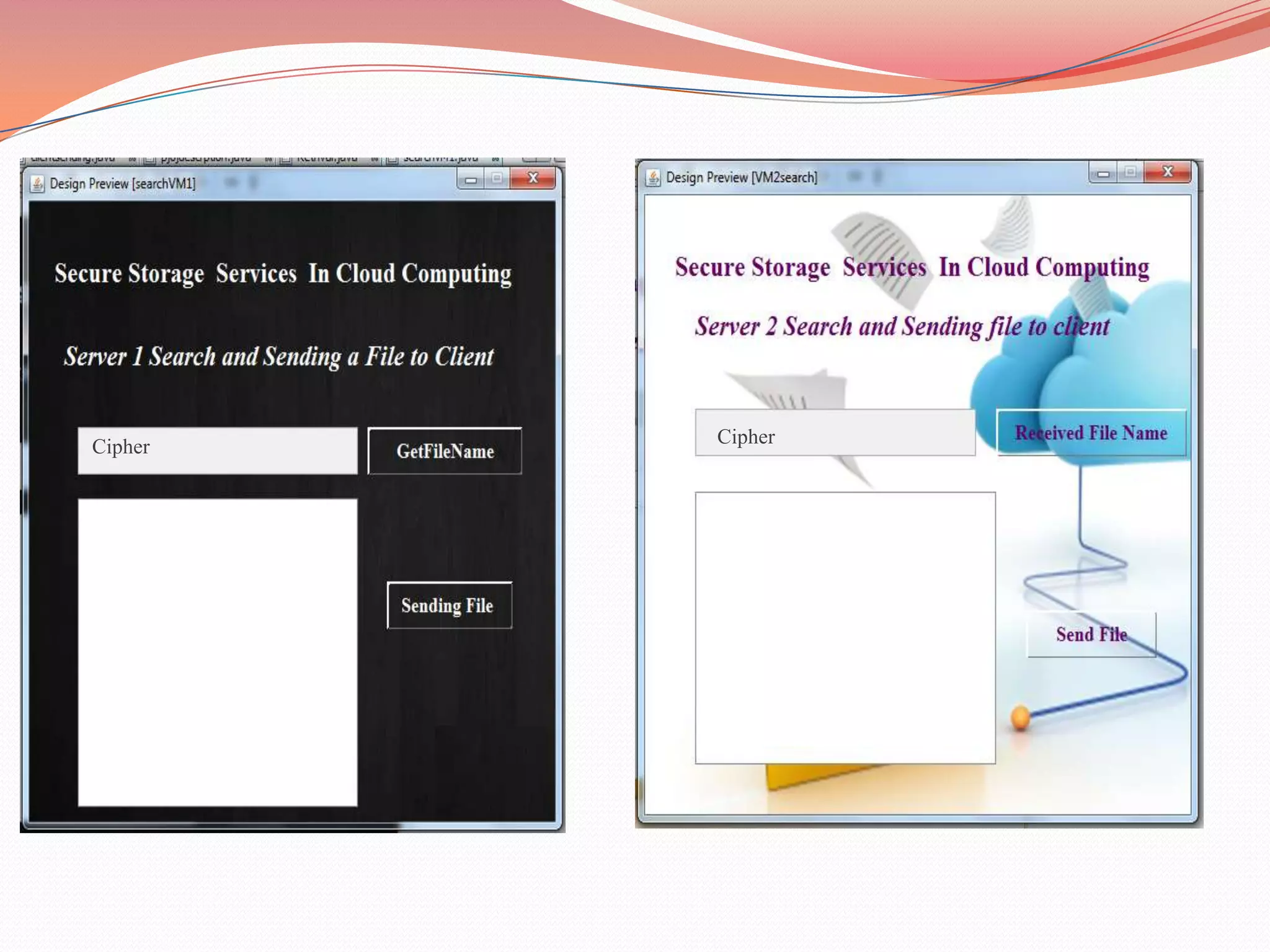Click the Design Preview [searchVM1] title text

point(123,184)
